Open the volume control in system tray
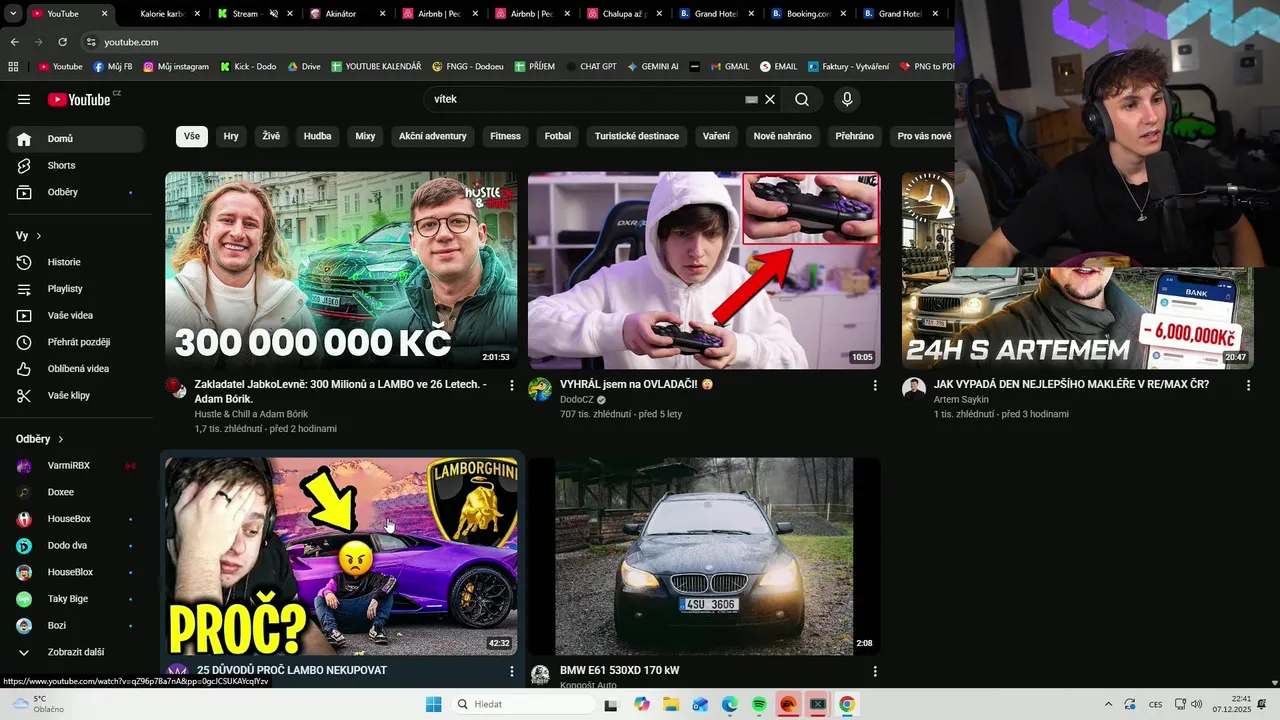The image size is (1280, 720). tap(1197, 704)
